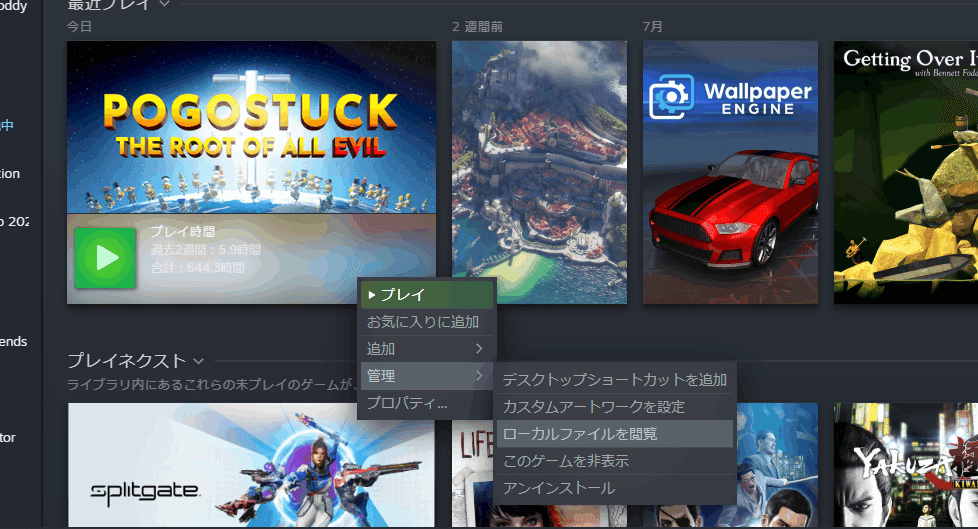Expand the 最近プレイ shelf dropdown
978x529 pixels.
point(164,4)
